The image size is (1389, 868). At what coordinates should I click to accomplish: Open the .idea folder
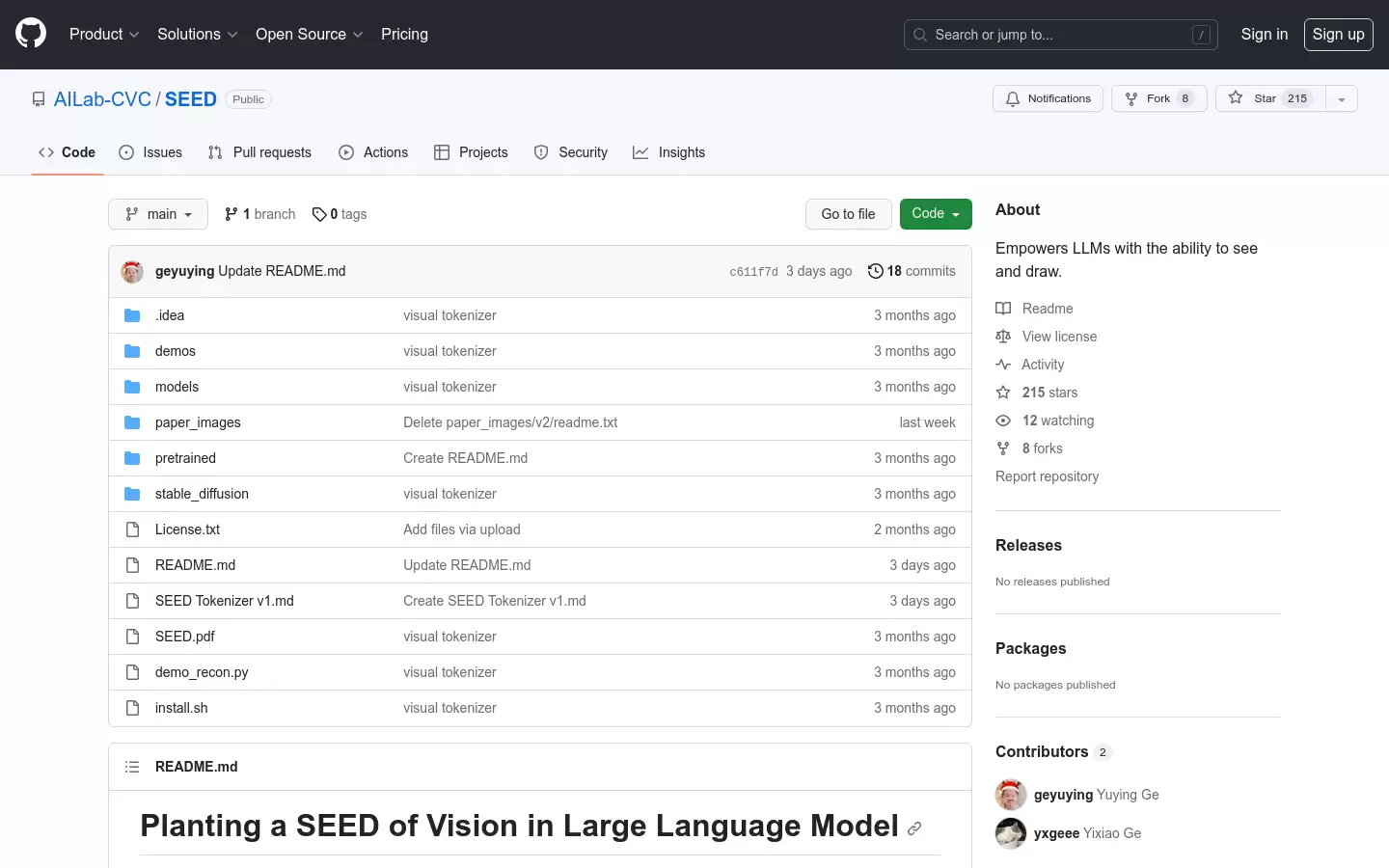click(x=170, y=315)
